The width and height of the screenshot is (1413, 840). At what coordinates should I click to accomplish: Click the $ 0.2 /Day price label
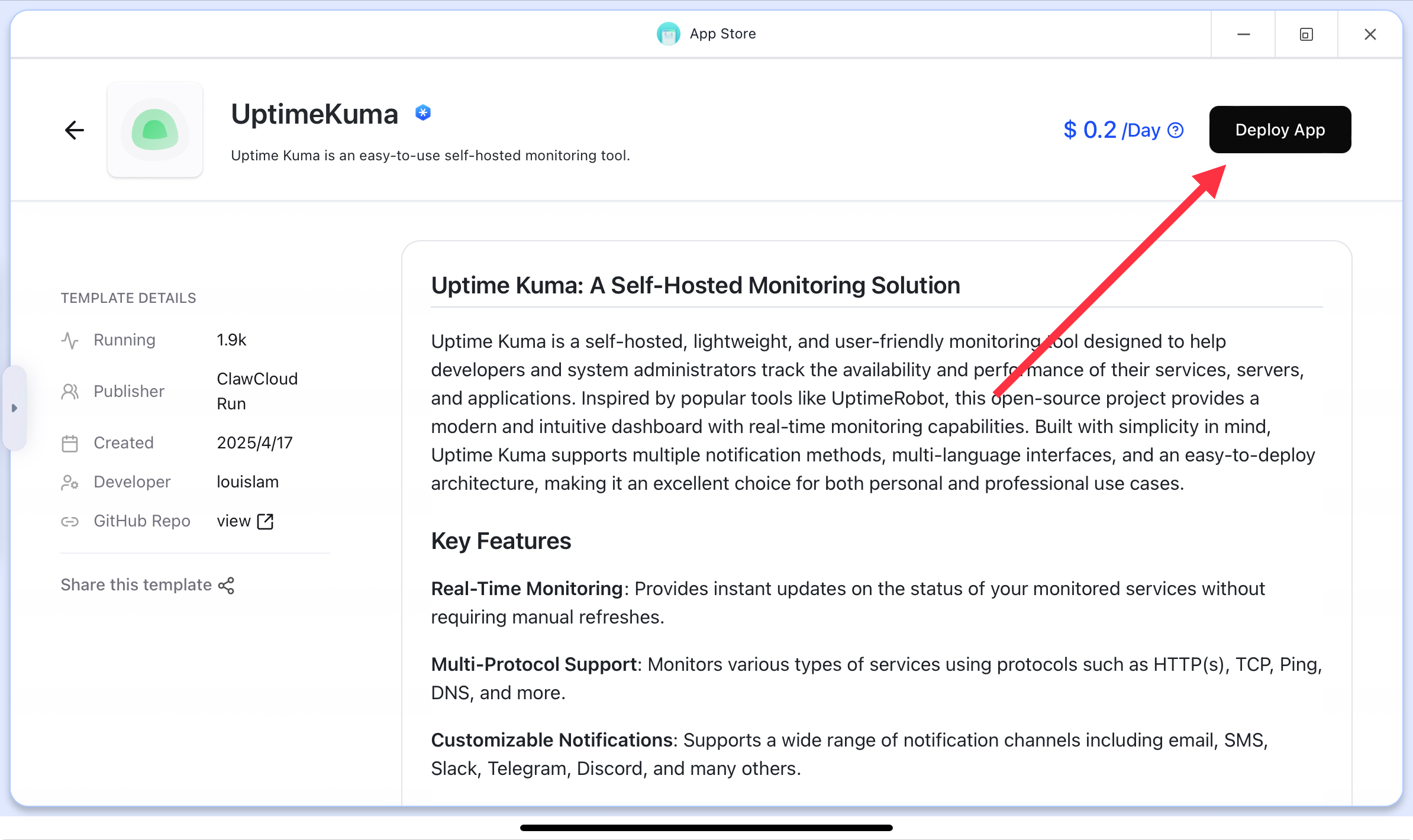pos(1112,130)
